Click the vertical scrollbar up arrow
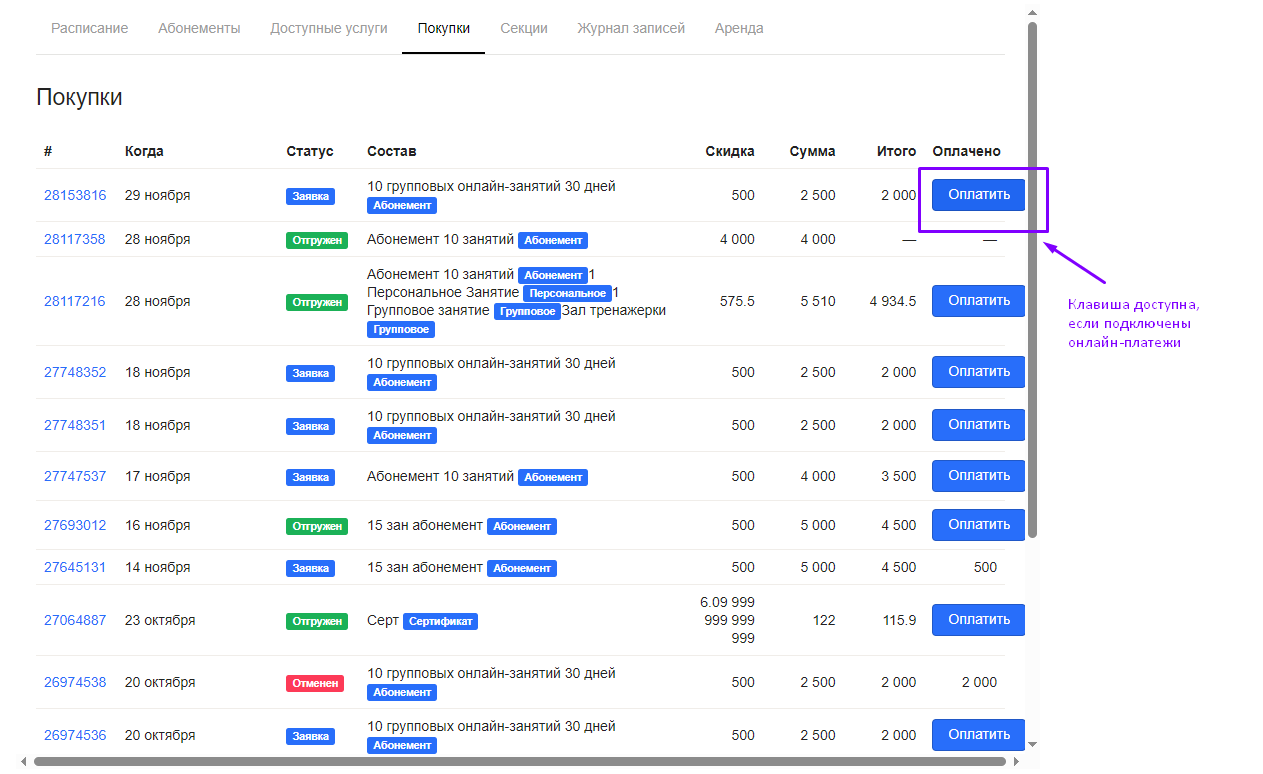Image resolution: width=1263 pixels, height=774 pixels. [1032, 13]
